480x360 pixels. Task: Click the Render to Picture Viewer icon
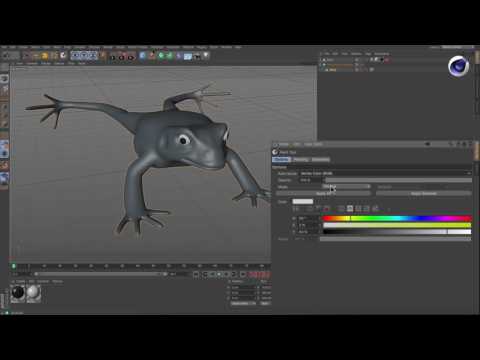click(122, 56)
